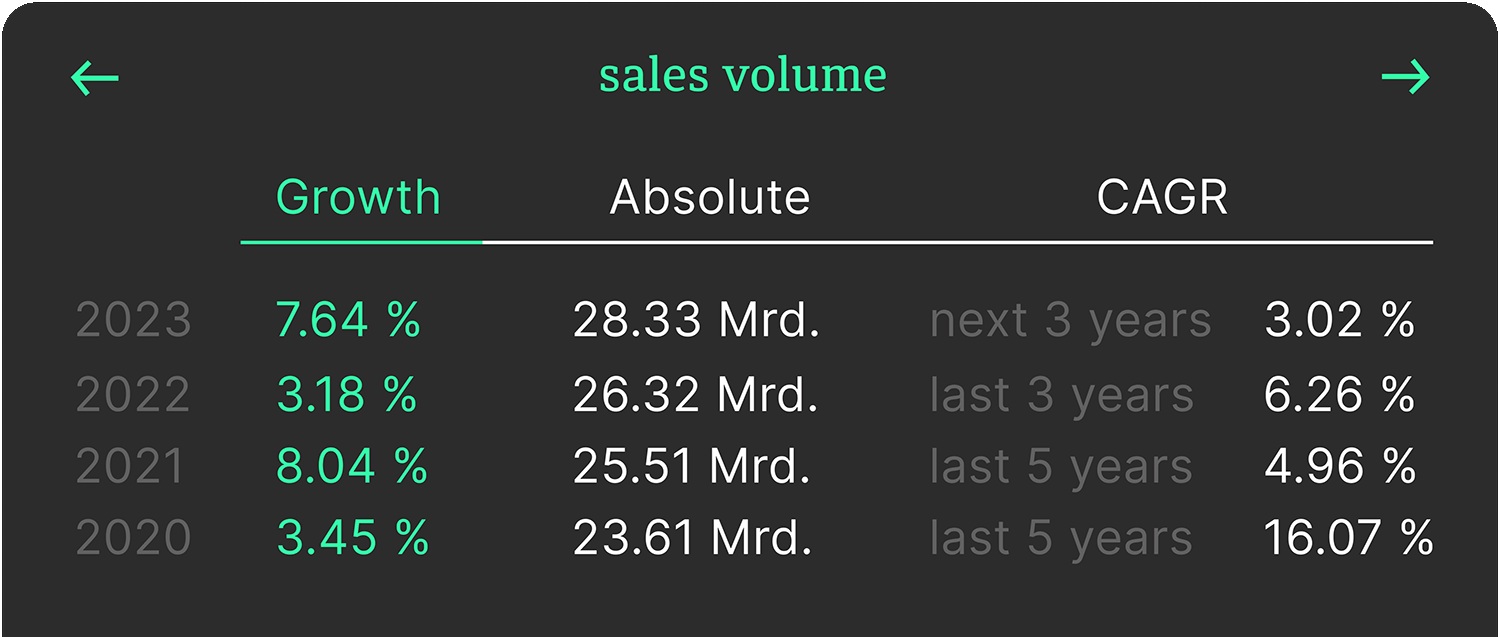Click the 16.07 % CAGR value

tap(1348, 539)
